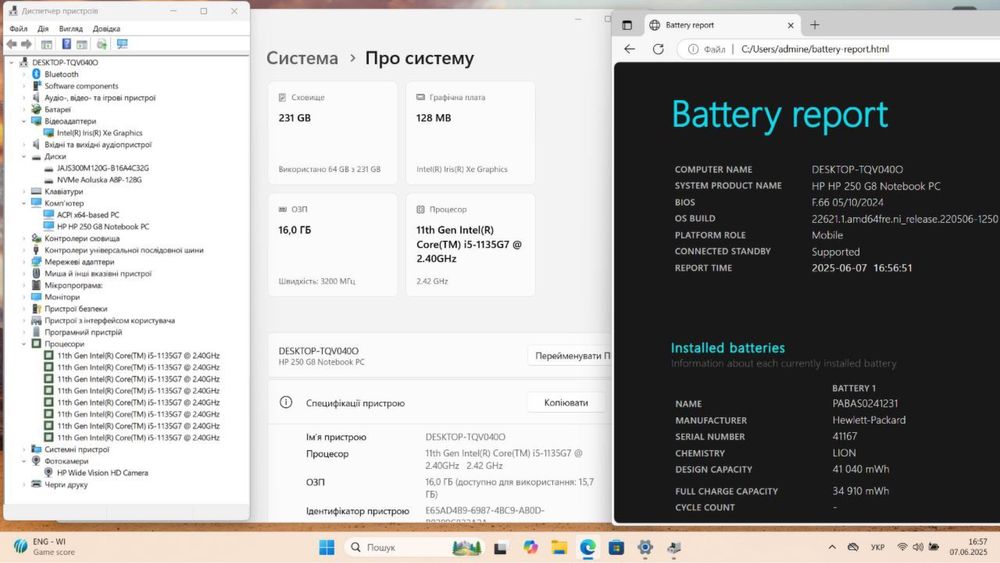1000x563 pixels.
Task: Open the Вигляд menu in Device Manager
Action: (x=71, y=29)
